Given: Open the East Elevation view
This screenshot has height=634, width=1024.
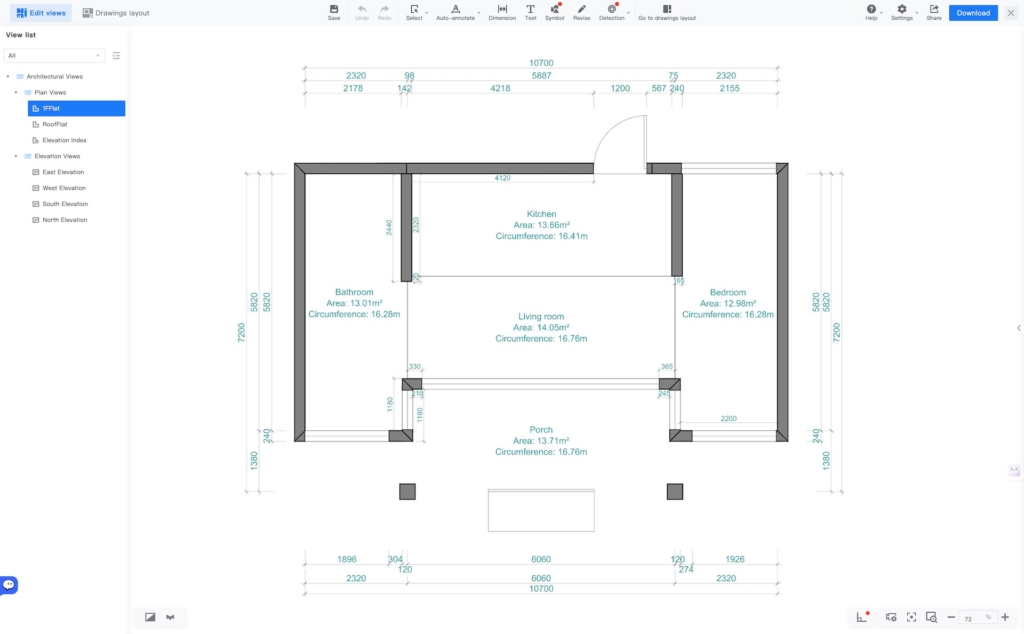Looking at the screenshot, I should tap(63, 172).
